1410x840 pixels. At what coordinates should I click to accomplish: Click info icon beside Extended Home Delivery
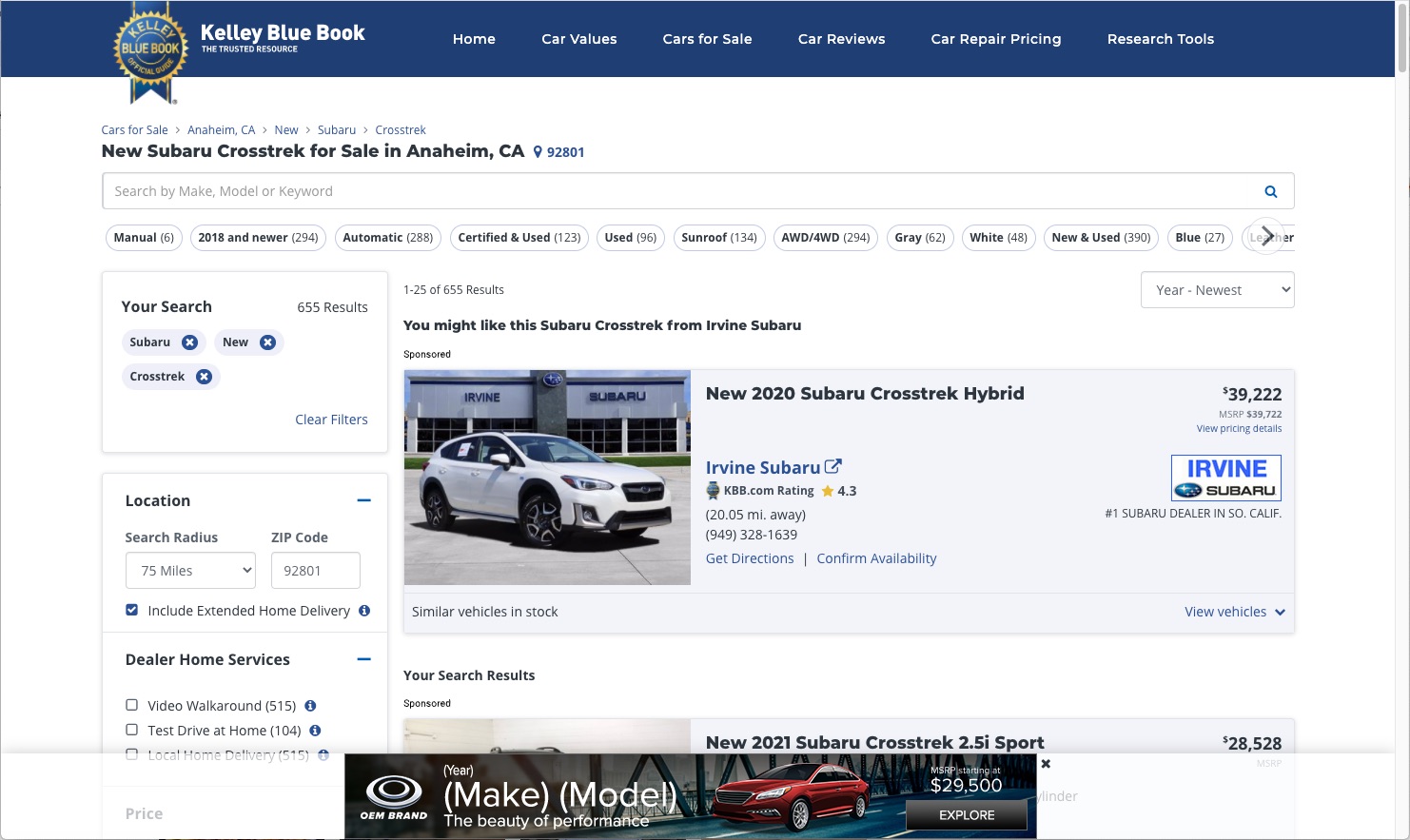[364, 611]
